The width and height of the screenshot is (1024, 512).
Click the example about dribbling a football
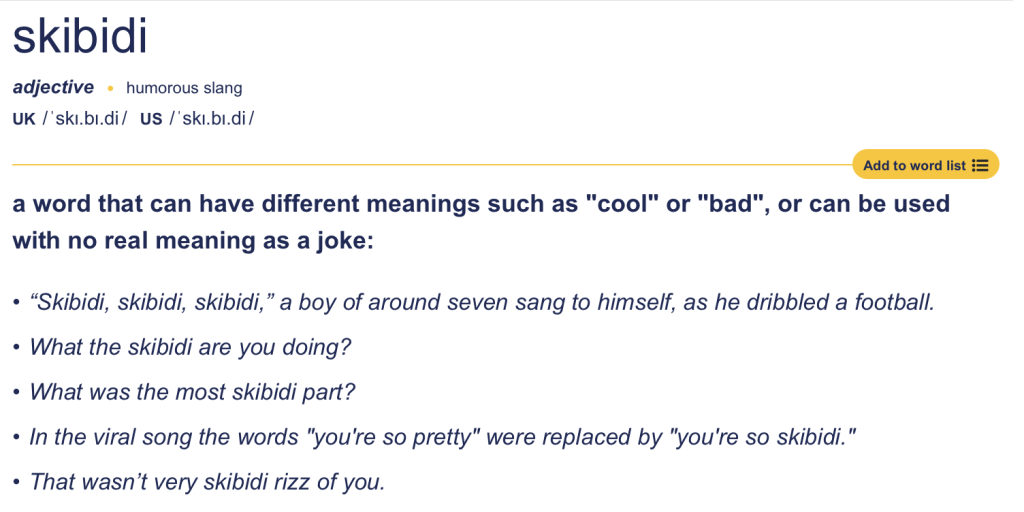(483, 302)
